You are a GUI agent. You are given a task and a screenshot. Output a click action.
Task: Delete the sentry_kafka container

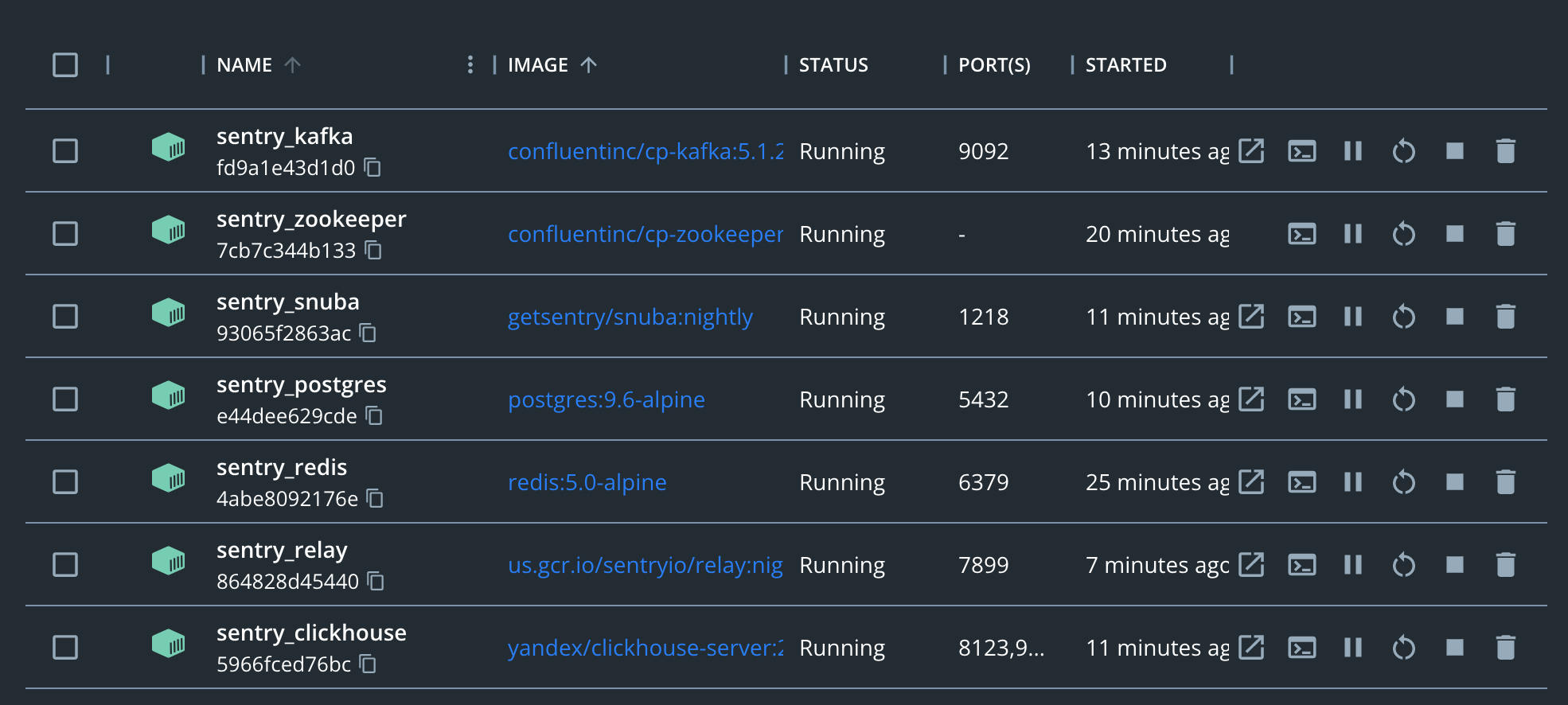coord(1506,150)
